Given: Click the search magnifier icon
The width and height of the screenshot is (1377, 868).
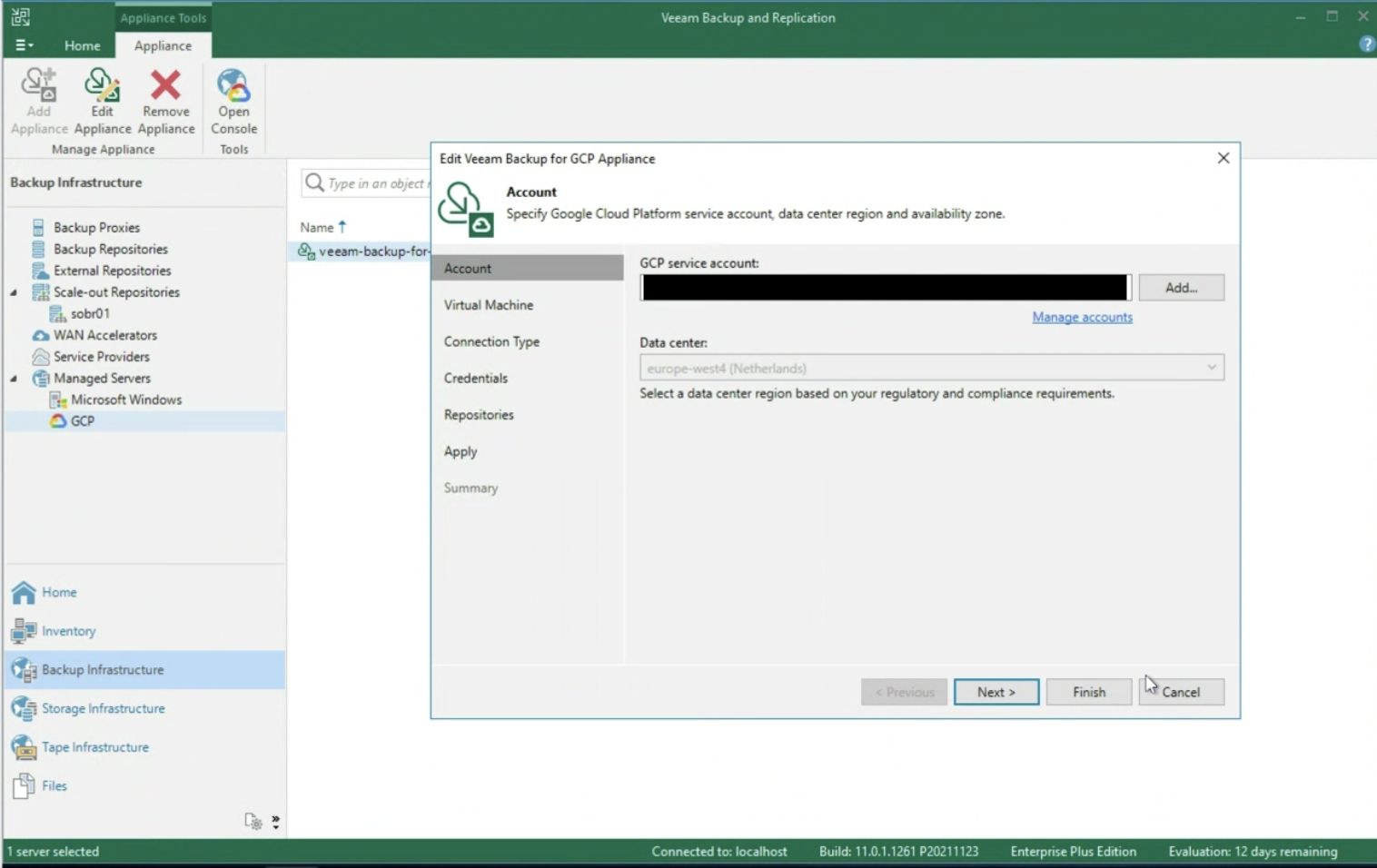Looking at the screenshot, I should pos(314,182).
